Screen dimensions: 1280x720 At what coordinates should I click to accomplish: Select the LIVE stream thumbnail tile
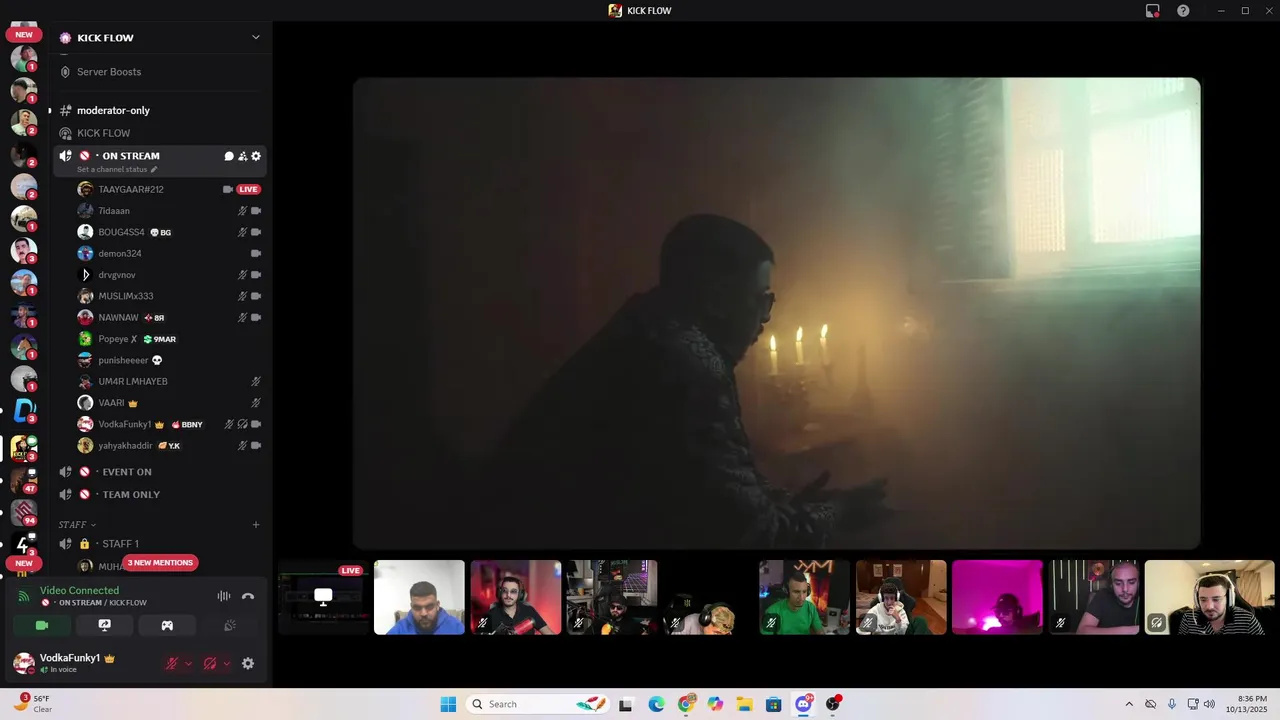(323, 597)
